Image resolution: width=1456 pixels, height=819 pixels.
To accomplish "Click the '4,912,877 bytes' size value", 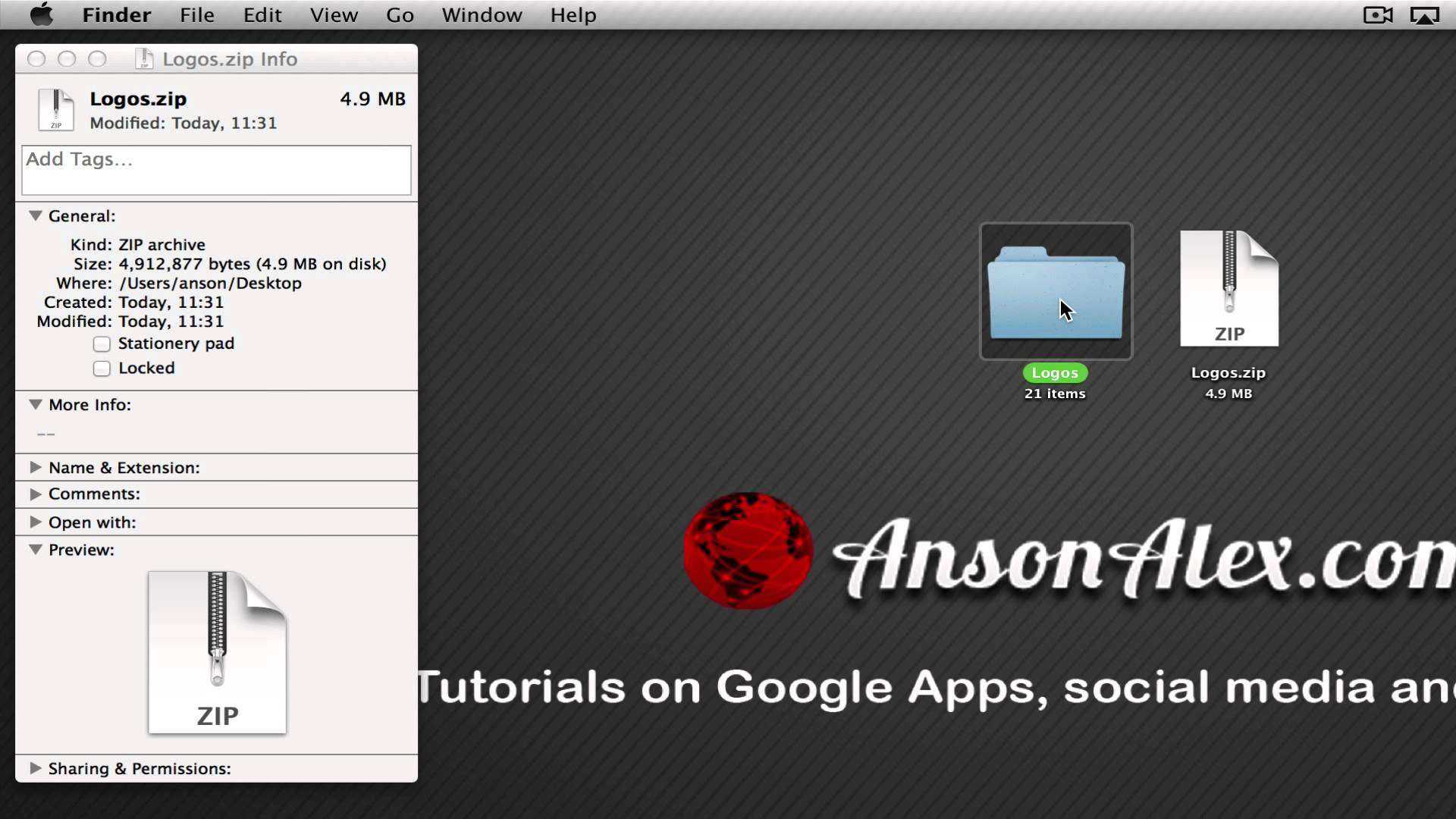I will click(x=184, y=264).
